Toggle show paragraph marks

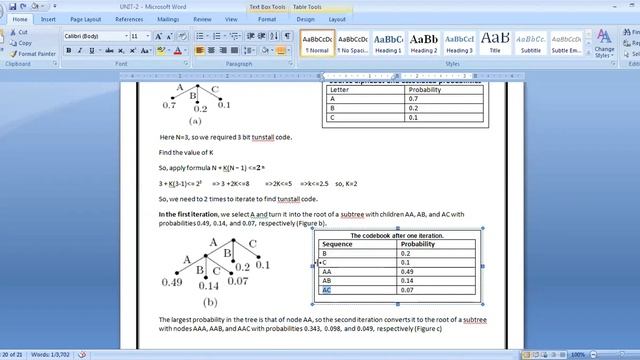pyautogui.click(x=287, y=36)
